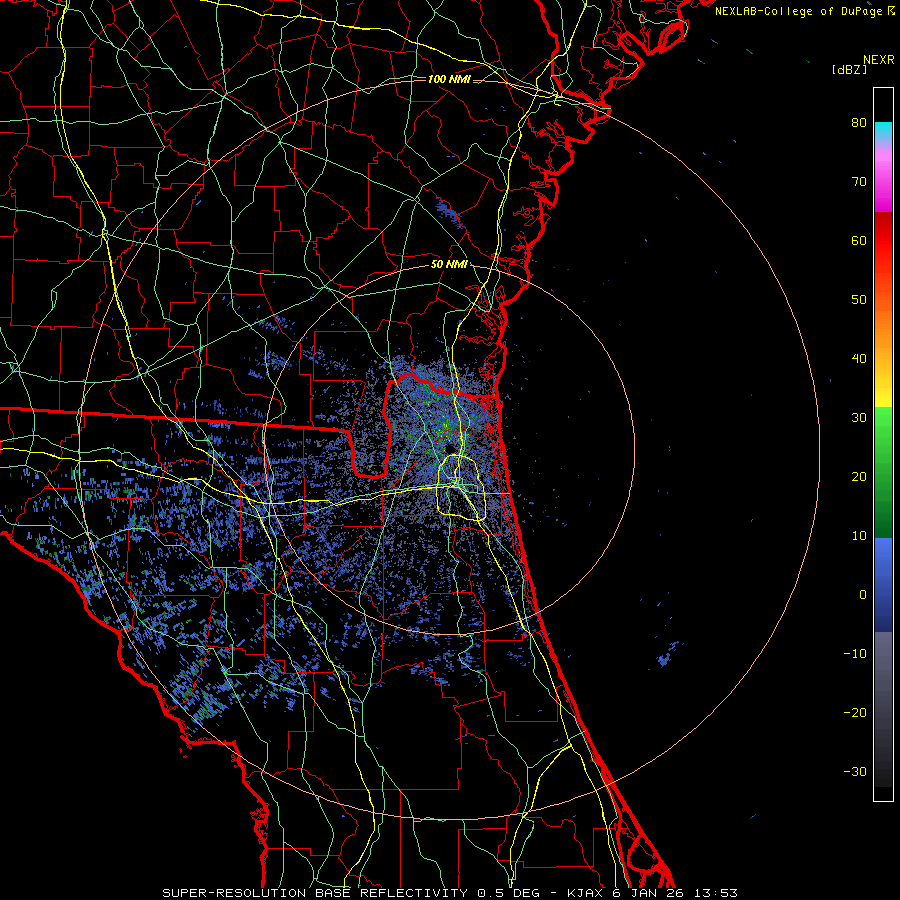Click the NEXR label above color scale
900x900 pixels.
[879, 60]
